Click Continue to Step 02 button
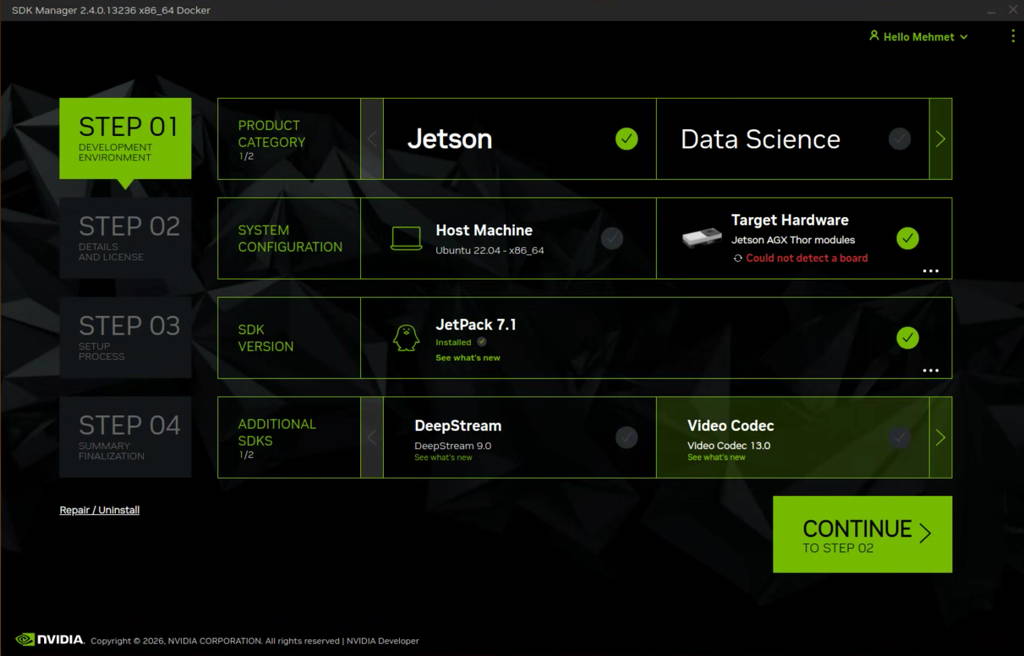Screen dimensions: 1024x656 tap(862, 534)
